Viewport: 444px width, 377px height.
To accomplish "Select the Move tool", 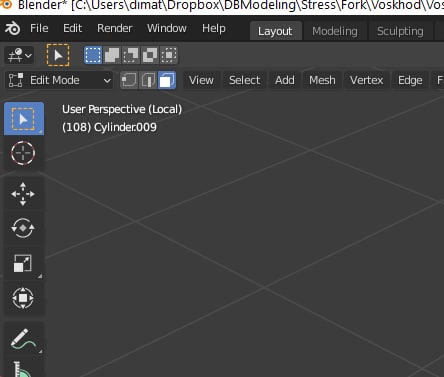I will tap(23, 194).
